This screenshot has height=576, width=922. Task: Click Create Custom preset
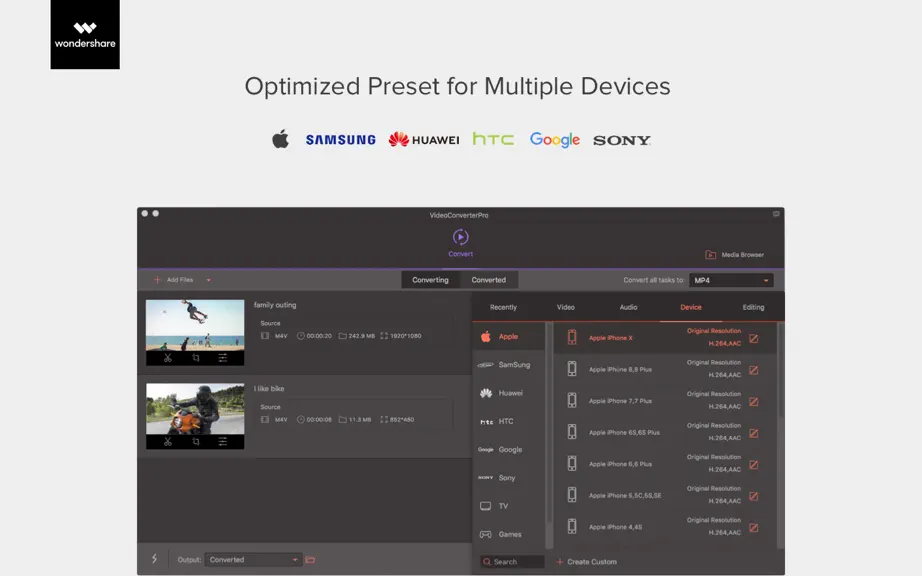(x=587, y=562)
